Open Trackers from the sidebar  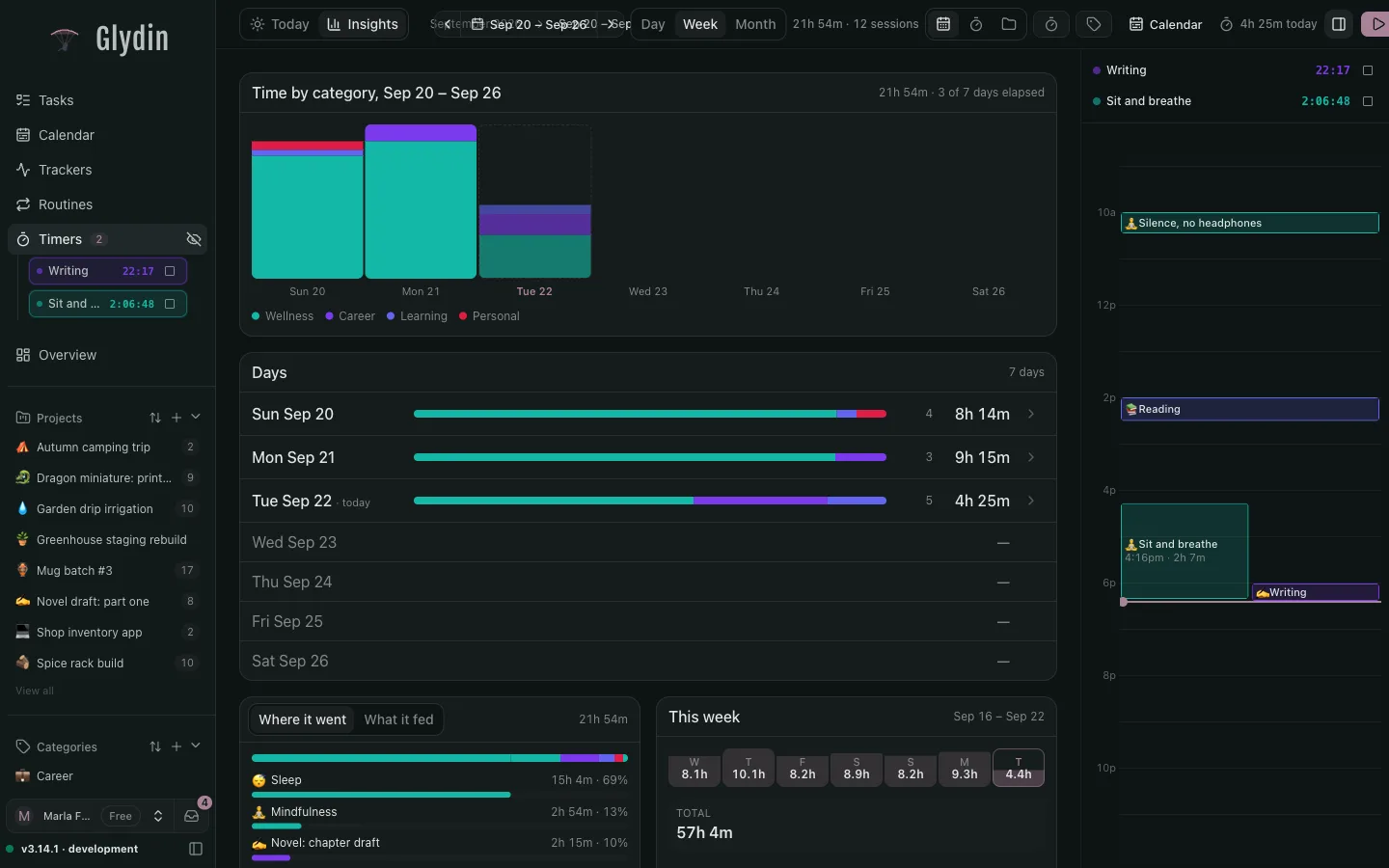pos(107,170)
